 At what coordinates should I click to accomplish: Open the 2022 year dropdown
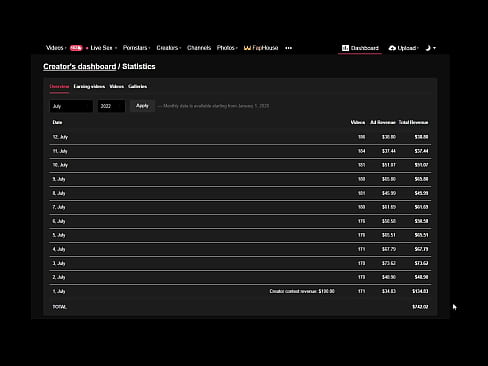pyautogui.click(x=111, y=106)
